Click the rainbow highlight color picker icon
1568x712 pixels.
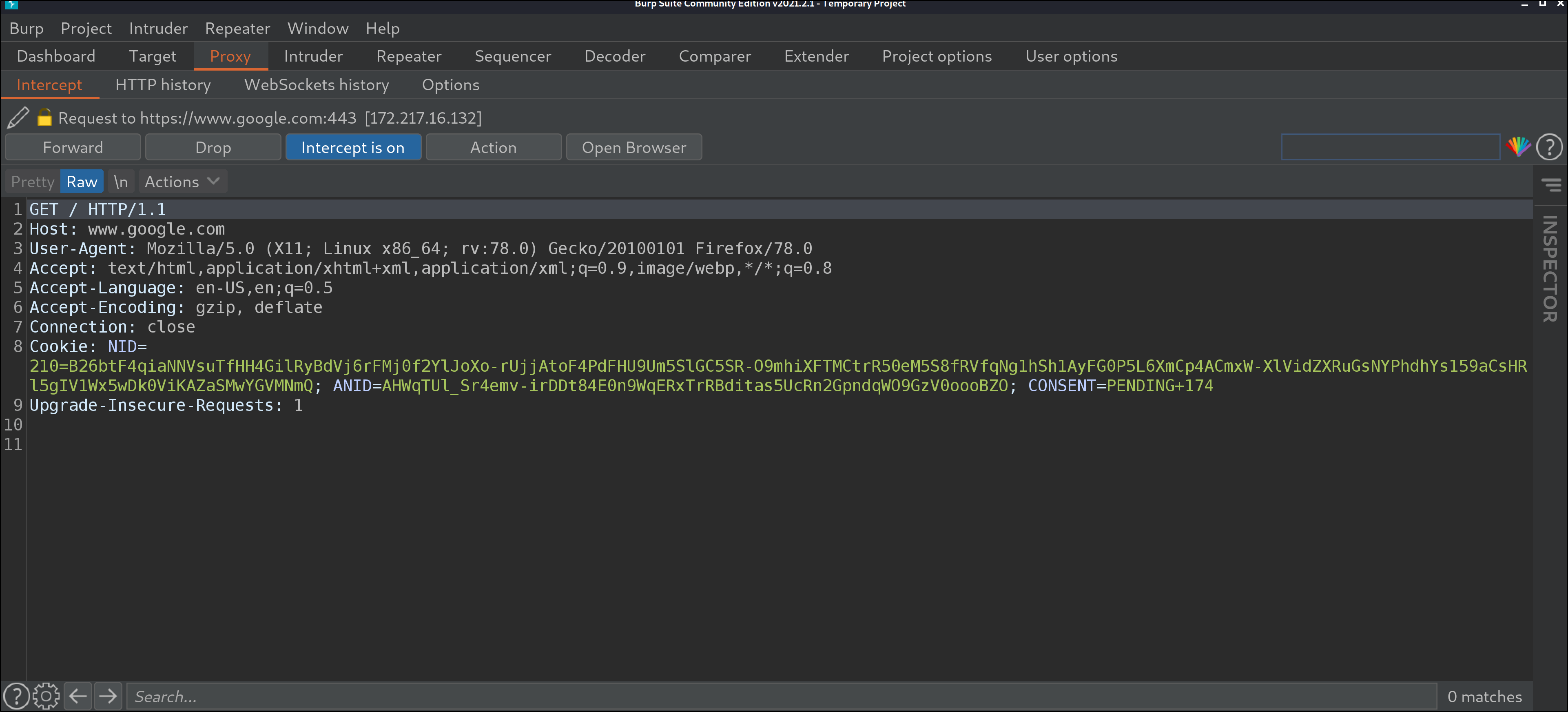point(1518,147)
